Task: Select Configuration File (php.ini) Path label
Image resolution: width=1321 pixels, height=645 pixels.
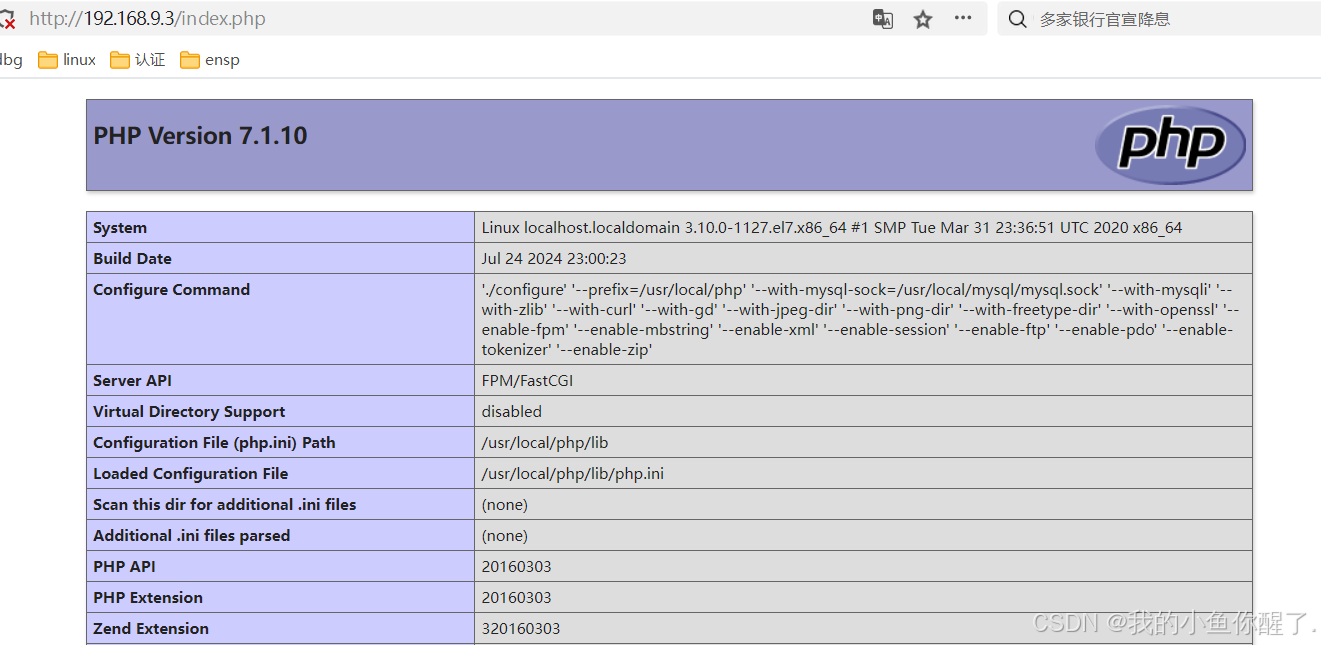Action: click(214, 443)
